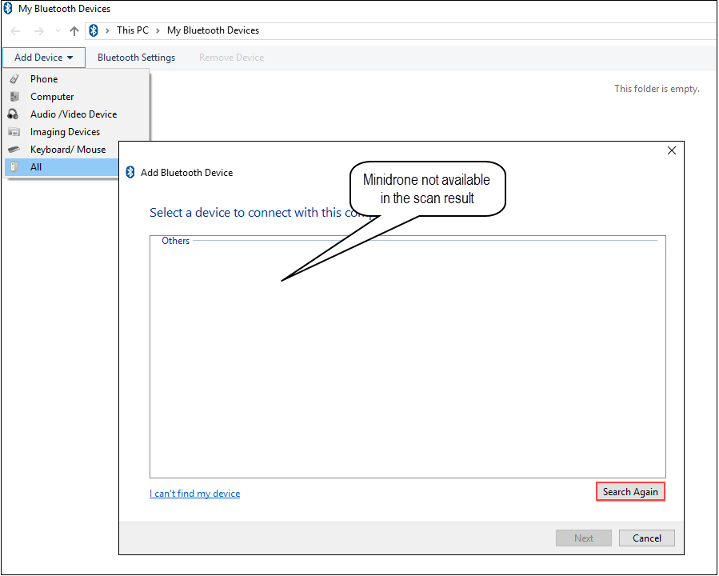The width and height of the screenshot is (719, 576).
Task: Click the This PC breadcrumb
Action: tap(132, 31)
